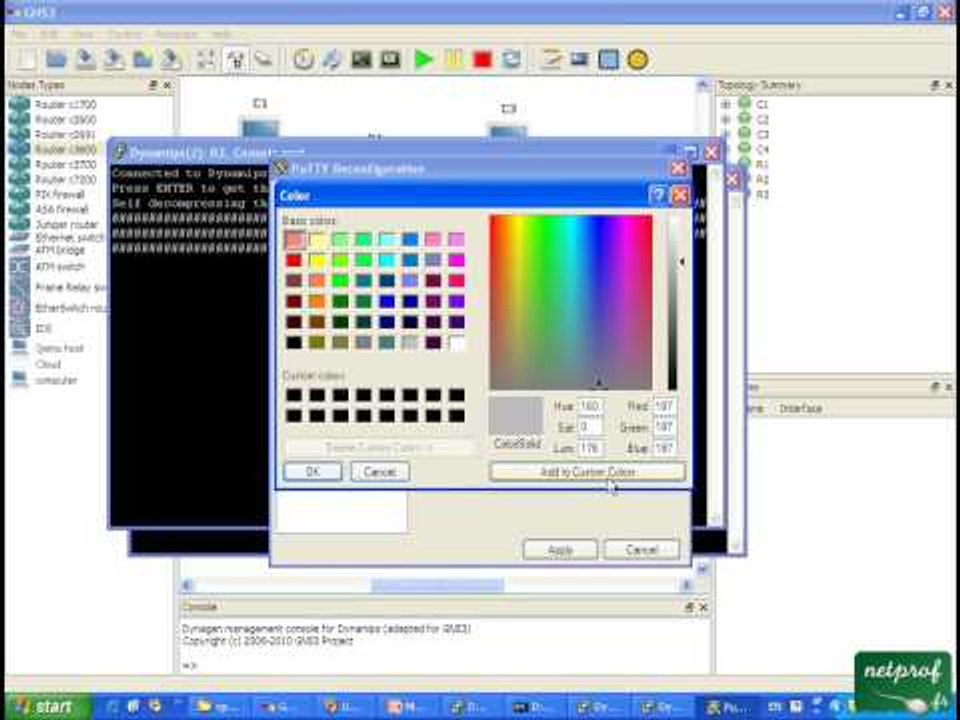The image size is (960, 720).
Task: Select Router c1700 in Nodes Types
Action: tap(65, 105)
